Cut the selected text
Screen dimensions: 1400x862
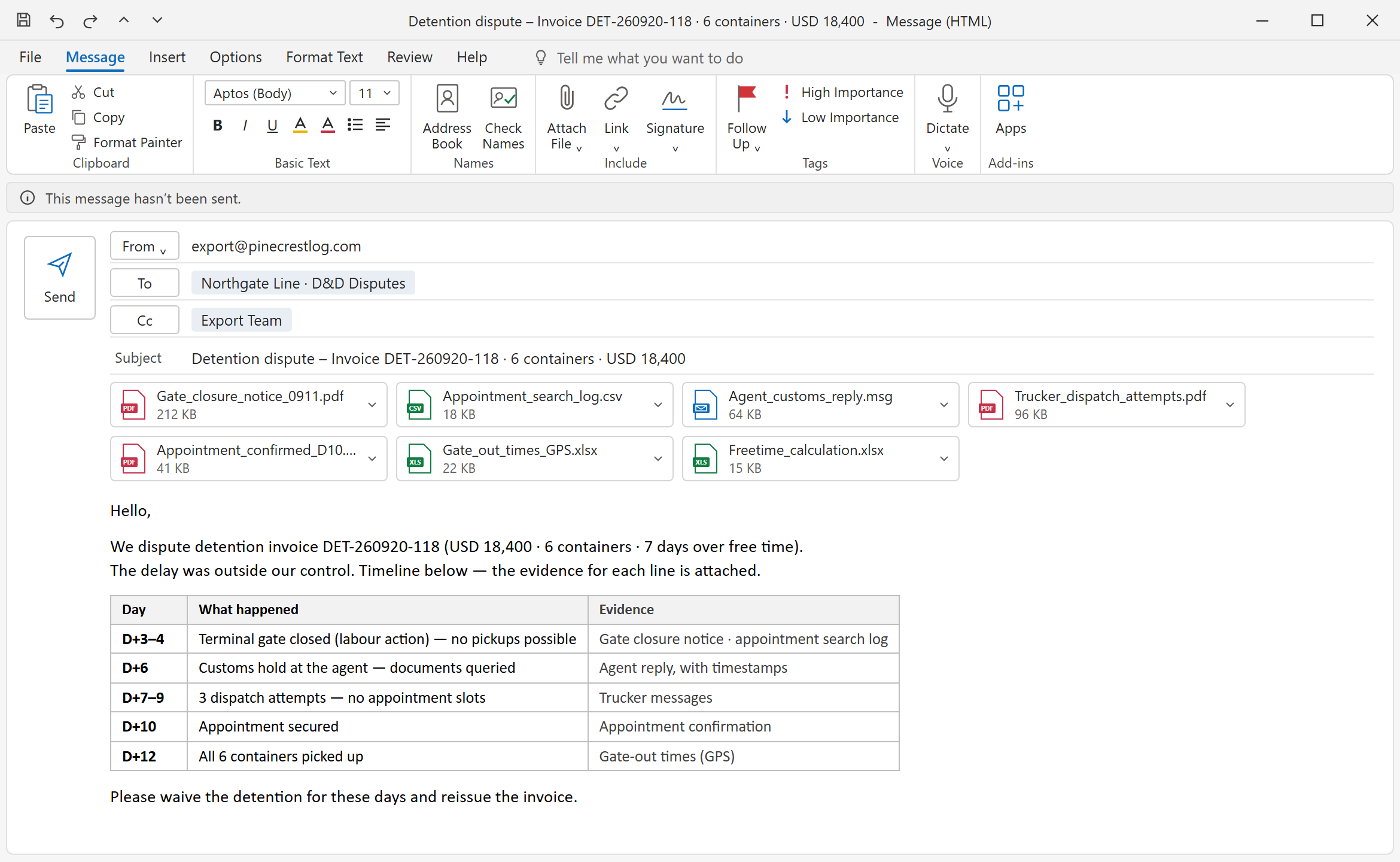93,92
